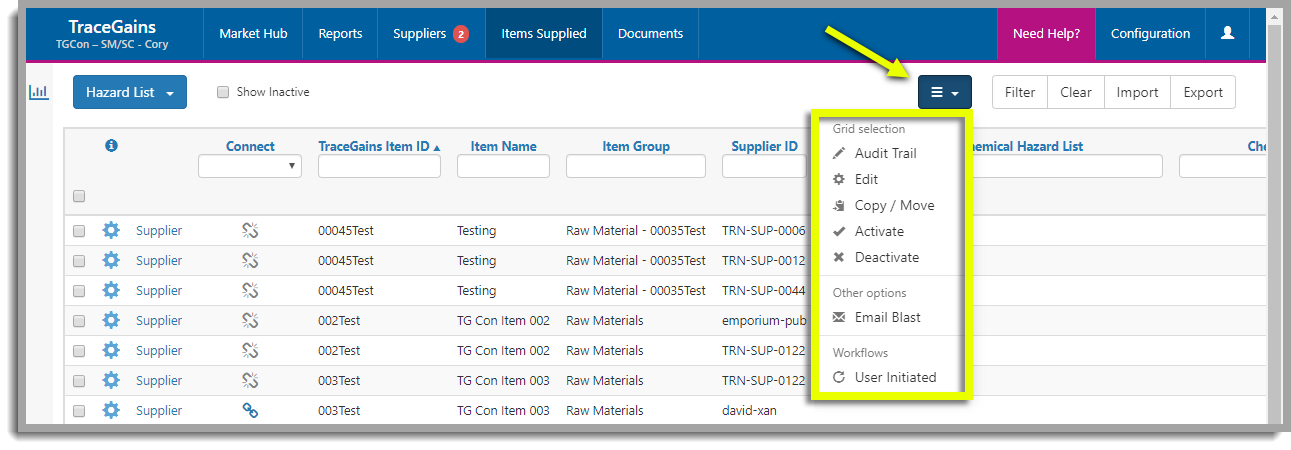Viewport: 1291px width, 450px height.
Task: Open Configuration in top navigation
Action: pos(1150,33)
